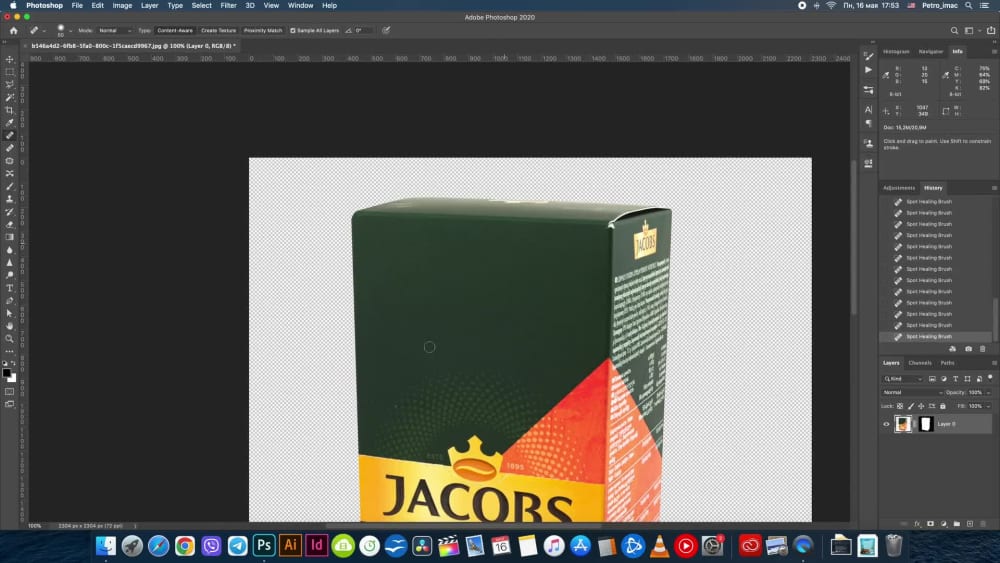
Task: Hide Layer 0 with eye icon
Action: pyautogui.click(x=886, y=424)
